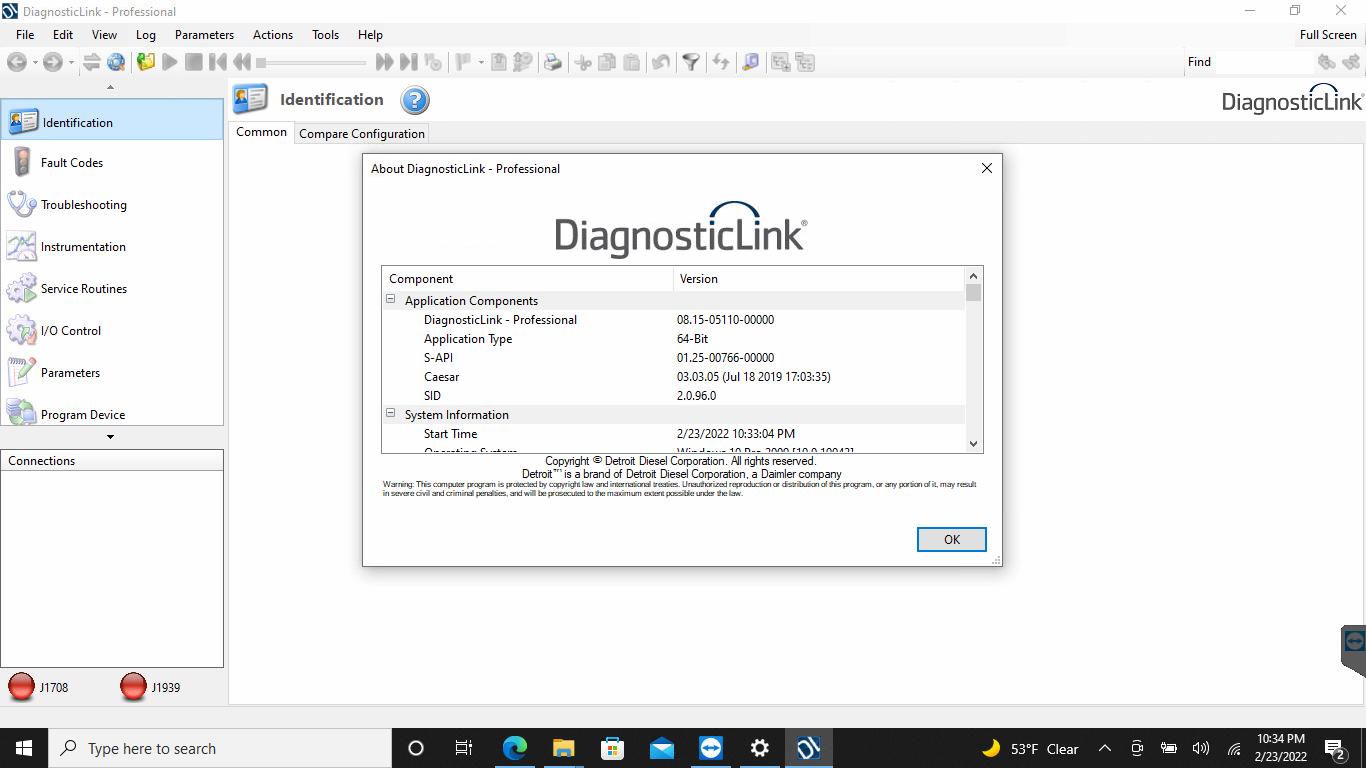Screen dimensions: 1366x768
Task: Open Microsoft Edge from the taskbar
Action: coord(515,748)
